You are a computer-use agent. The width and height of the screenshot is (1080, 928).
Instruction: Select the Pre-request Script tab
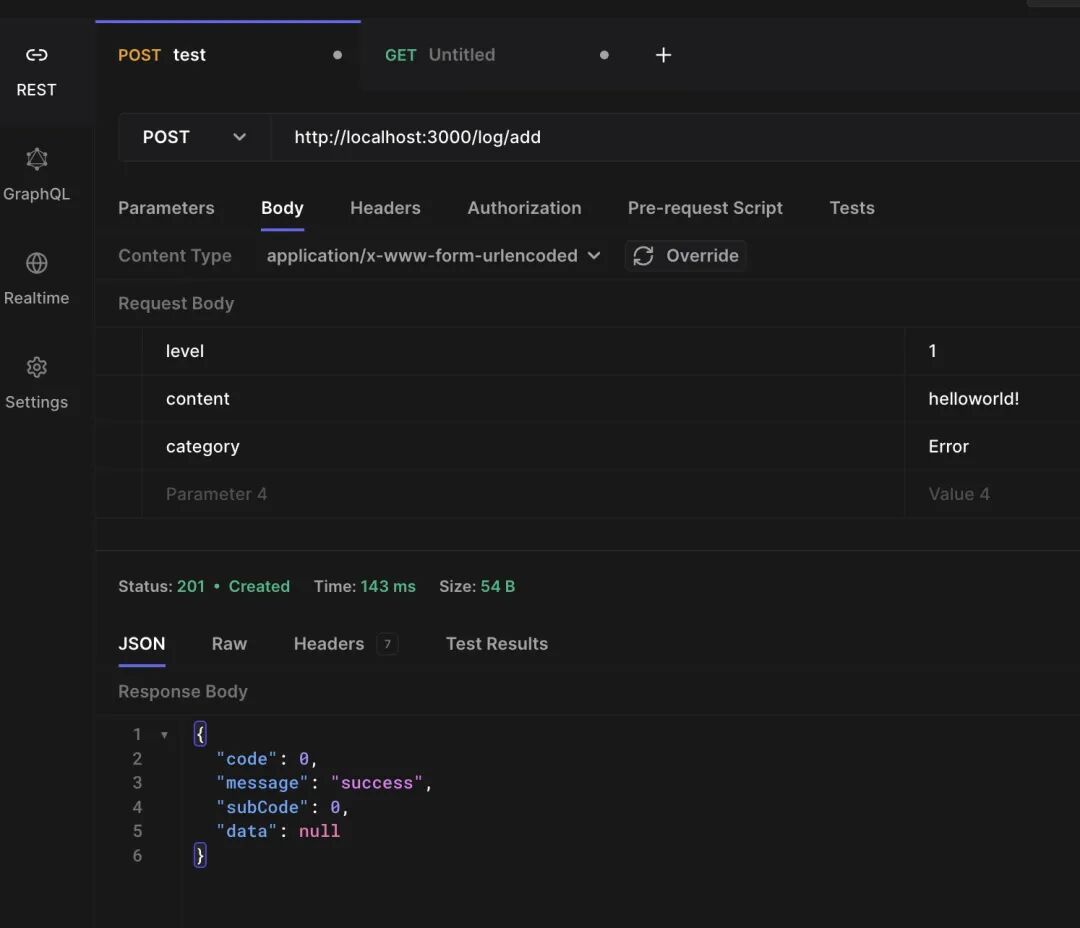[x=705, y=208]
